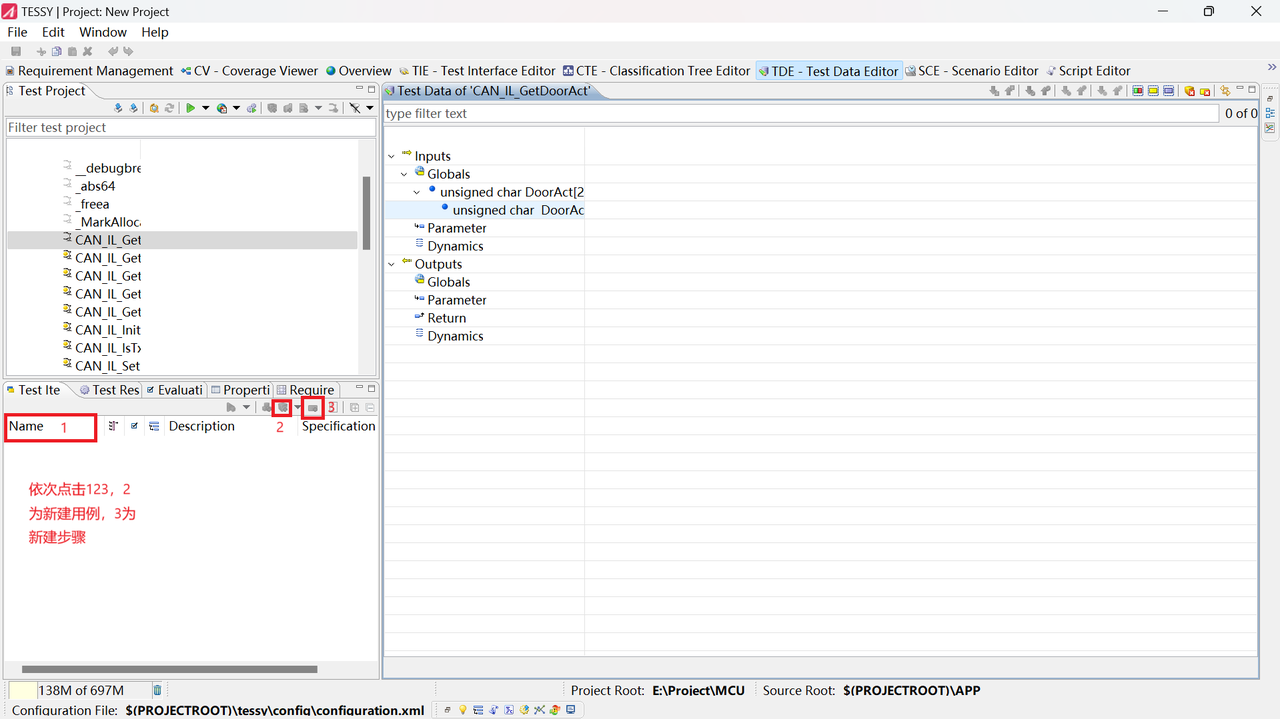Select the _abs64 tree item

tap(95, 186)
